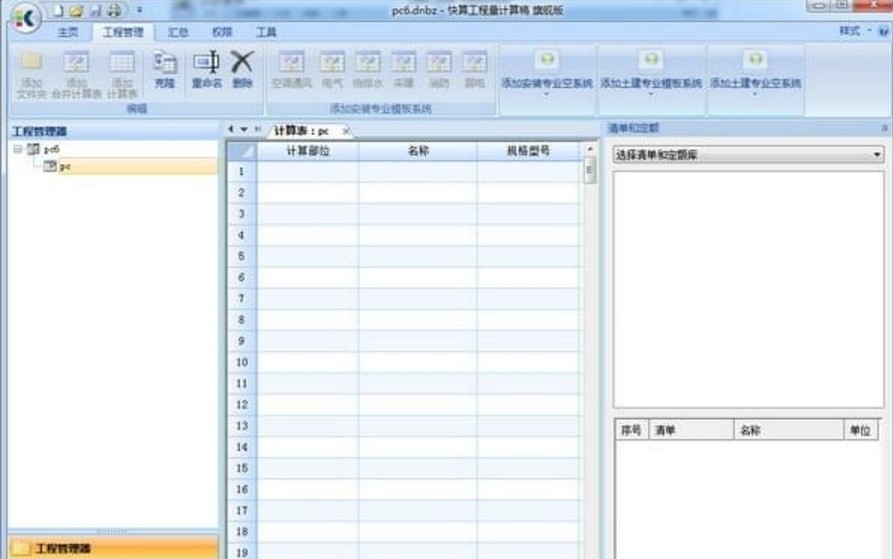The image size is (893, 559).
Task: Click the Save quick-access icon
Action: click(x=96, y=10)
